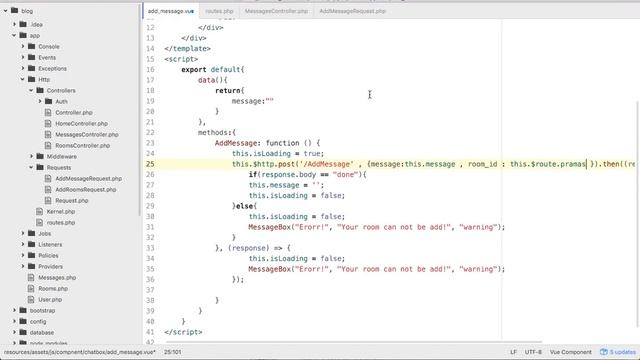The width and height of the screenshot is (640, 360).
Task: Click Request.php file icon
Action: point(48,200)
